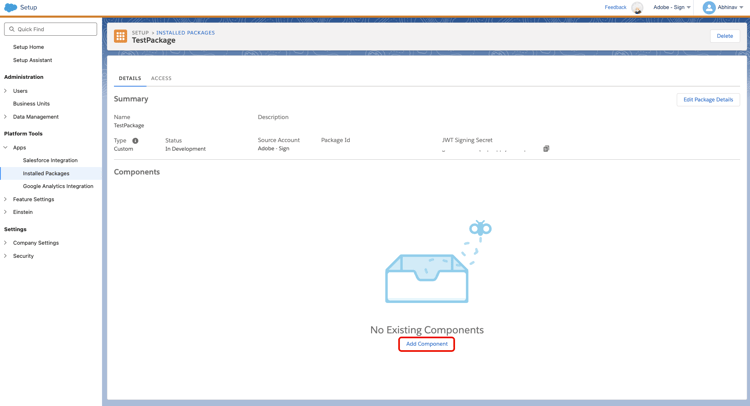This screenshot has width=750, height=406.
Task: Open the Installed Packages grid icon
Action: tap(121, 36)
